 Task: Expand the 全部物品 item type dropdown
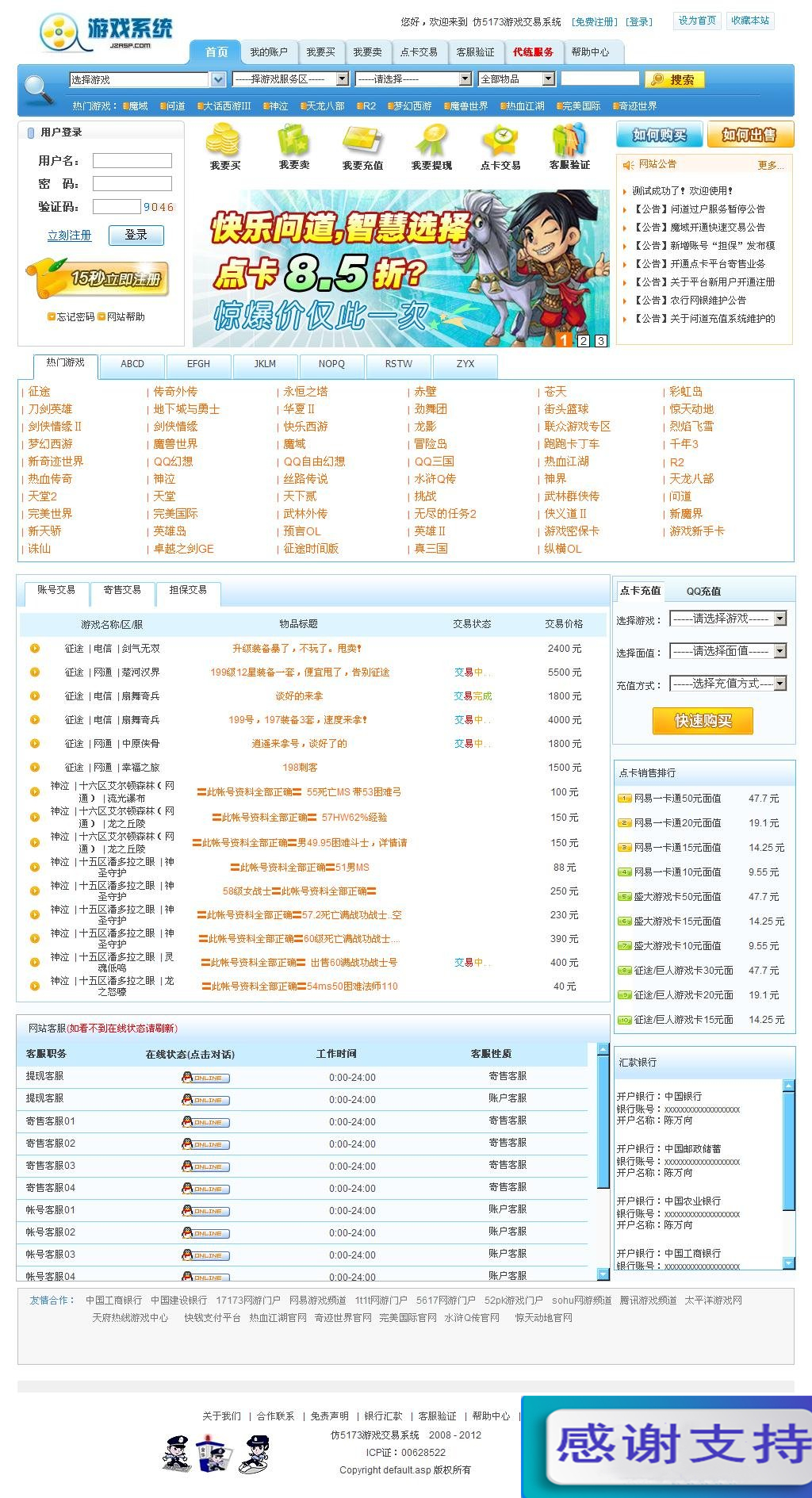[x=549, y=79]
